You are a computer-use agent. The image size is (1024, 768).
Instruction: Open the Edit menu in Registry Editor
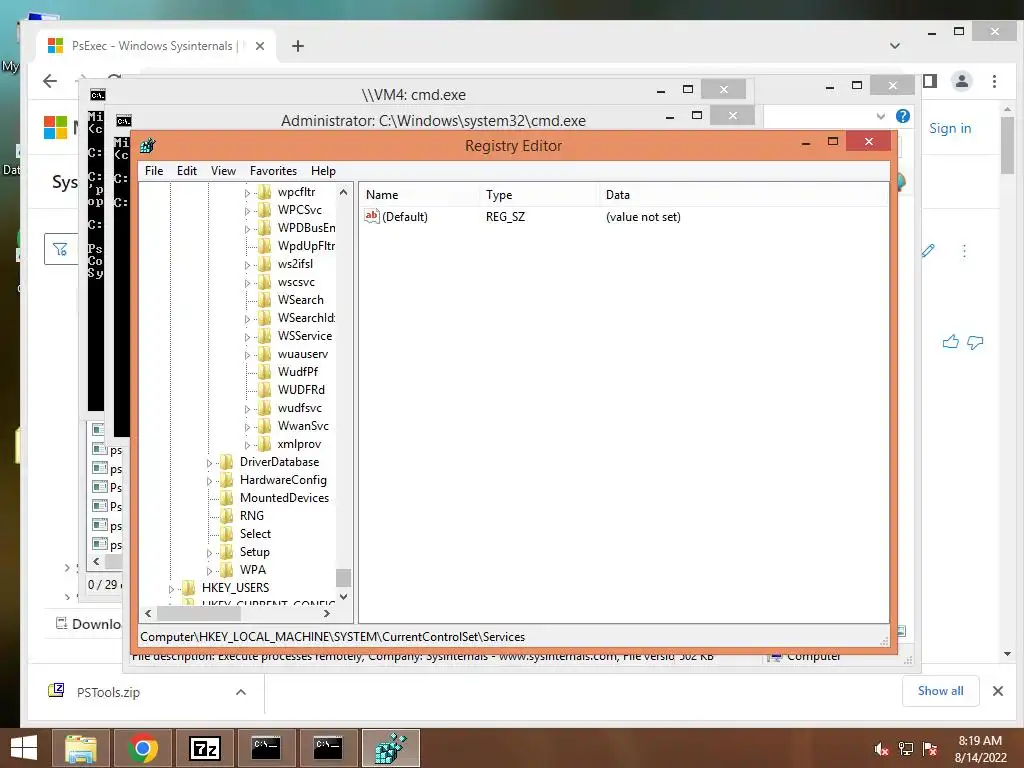(187, 170)
